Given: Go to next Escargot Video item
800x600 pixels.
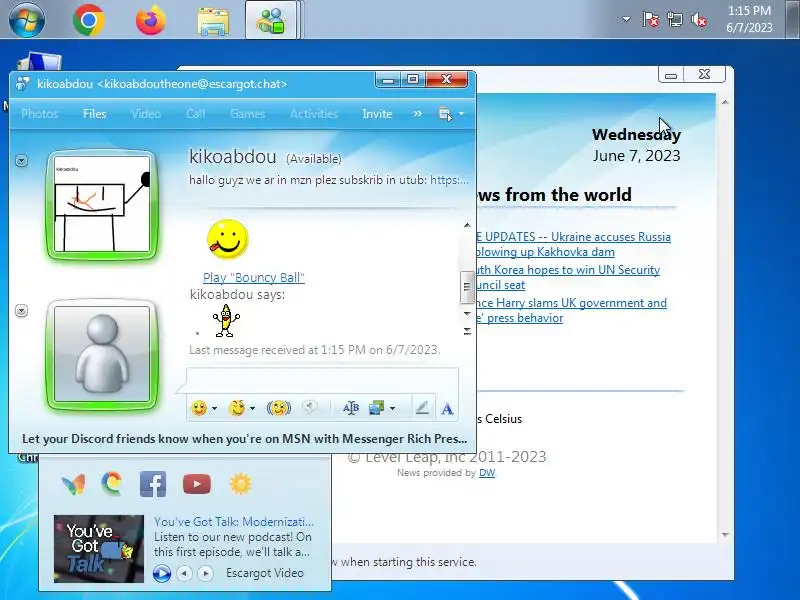Looking at the screenshot, I should [206, 573].
